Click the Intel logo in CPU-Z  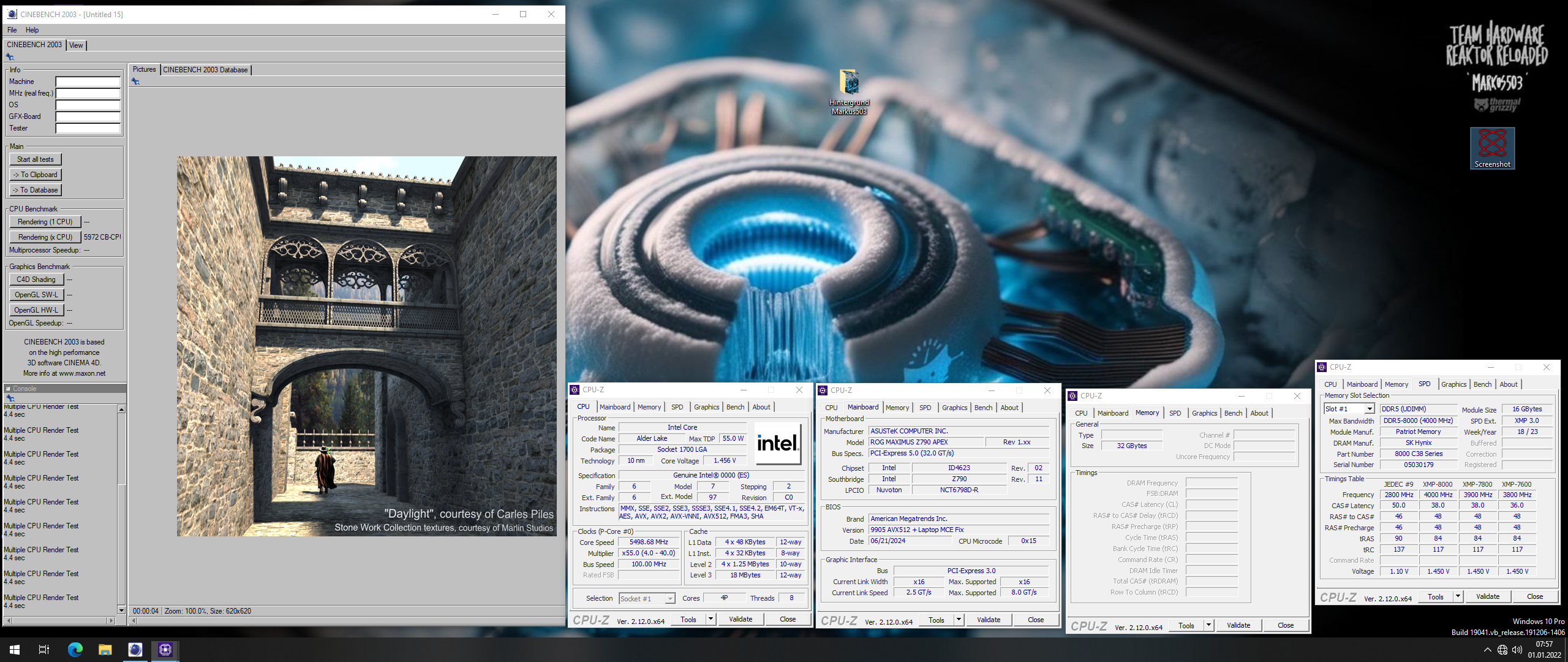777,443
